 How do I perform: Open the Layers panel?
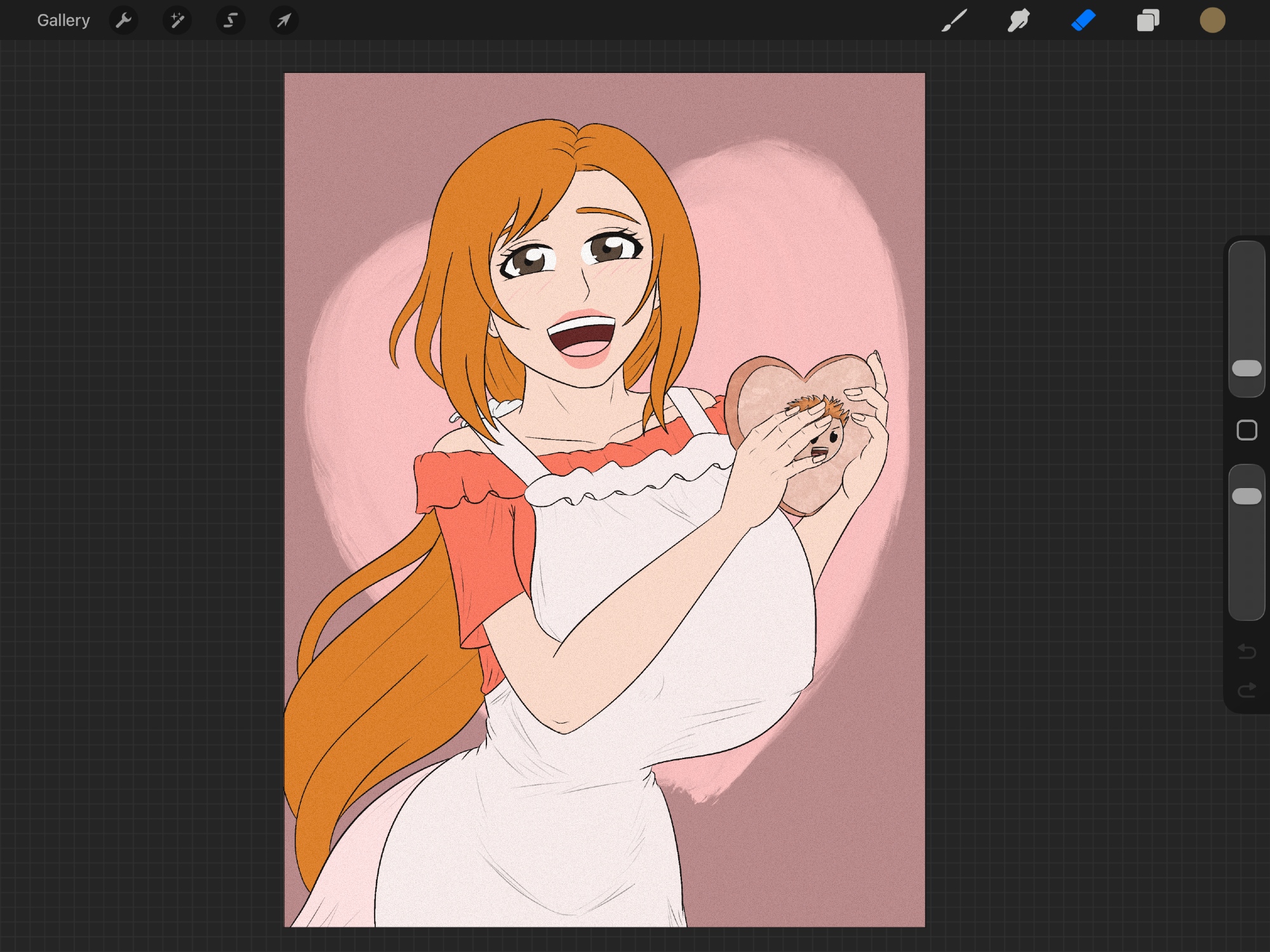(1148, 20)
